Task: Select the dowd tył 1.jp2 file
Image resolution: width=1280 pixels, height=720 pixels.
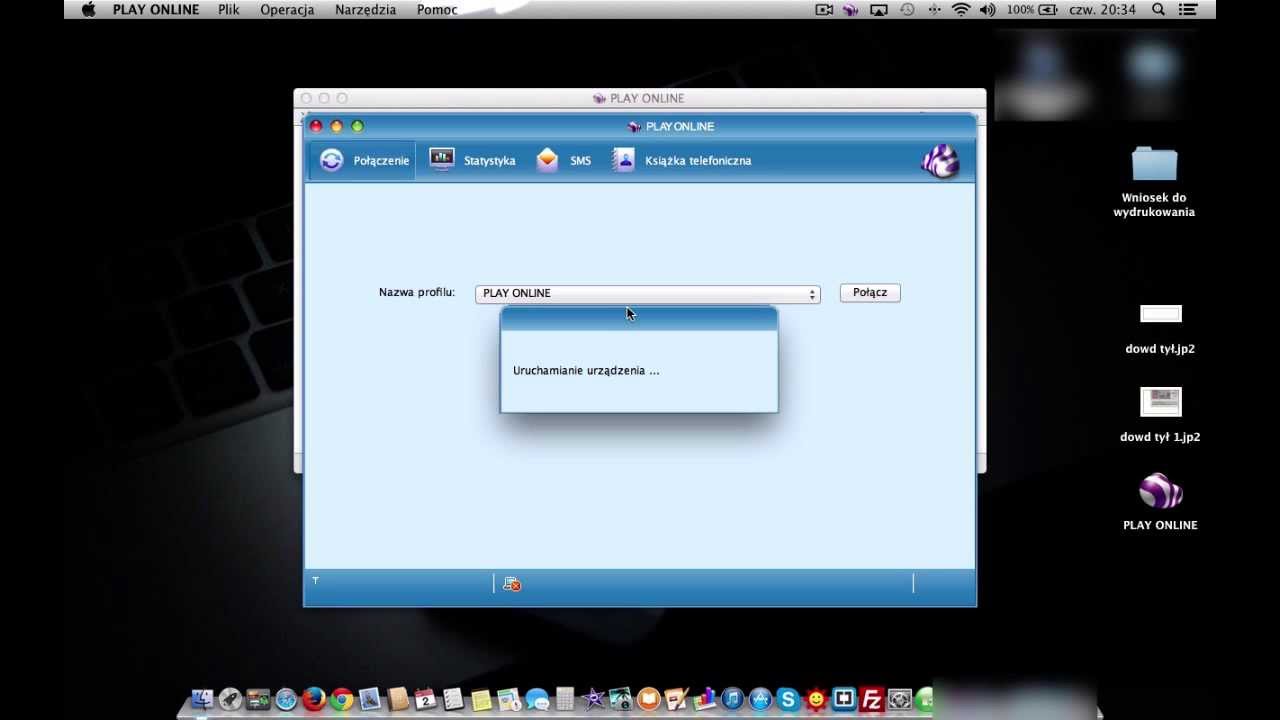Action: pyautogui.click(x=1160, y=415)
